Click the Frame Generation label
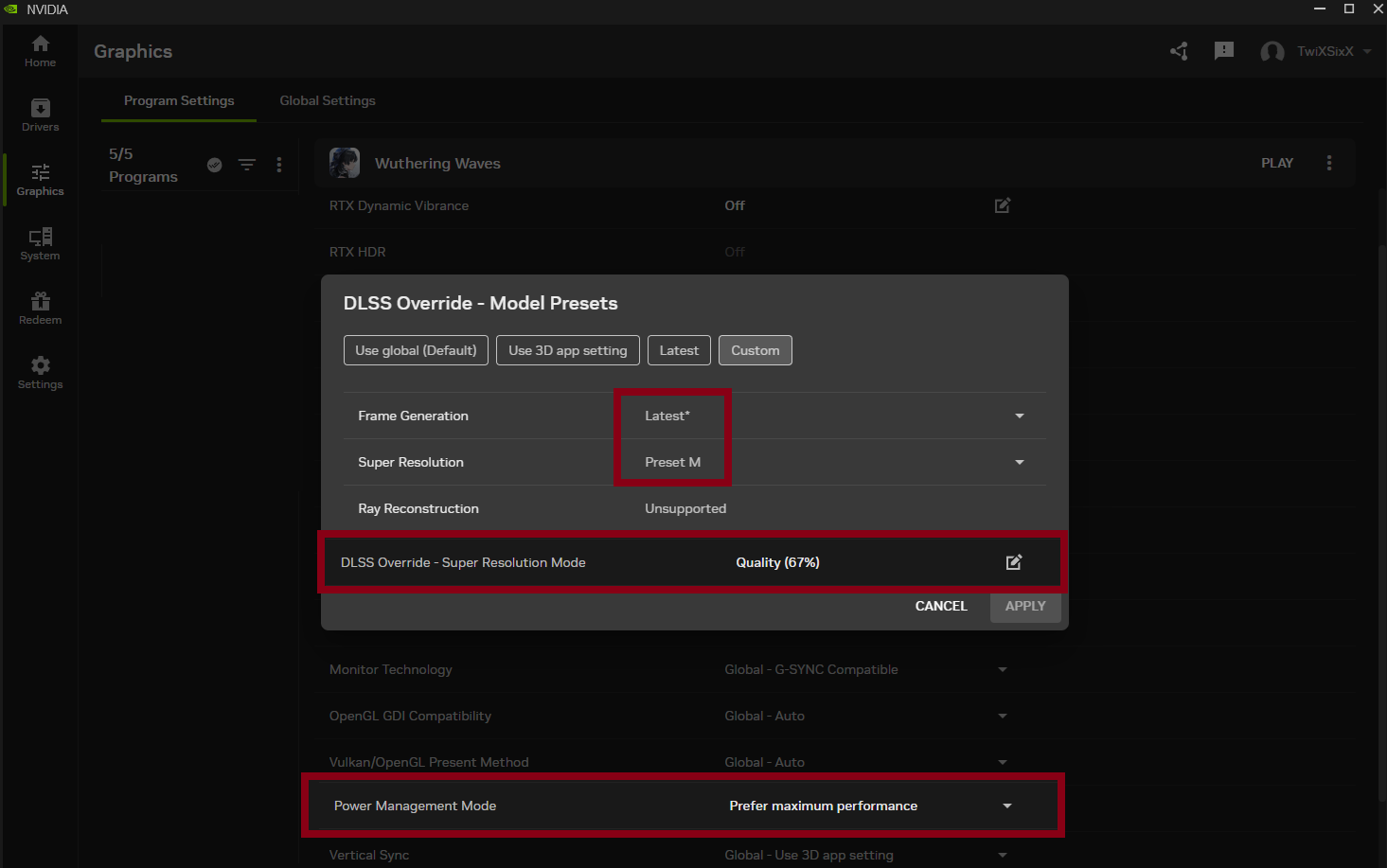This screenshot has width=1387, height=868. [x=413, y=416]
